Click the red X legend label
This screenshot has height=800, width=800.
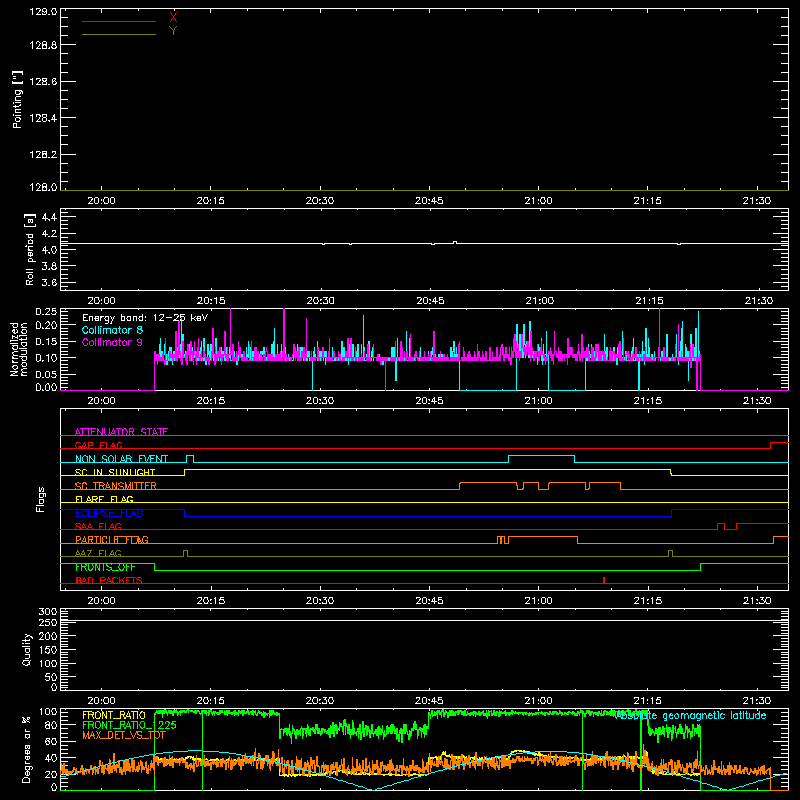click(173, 18)
